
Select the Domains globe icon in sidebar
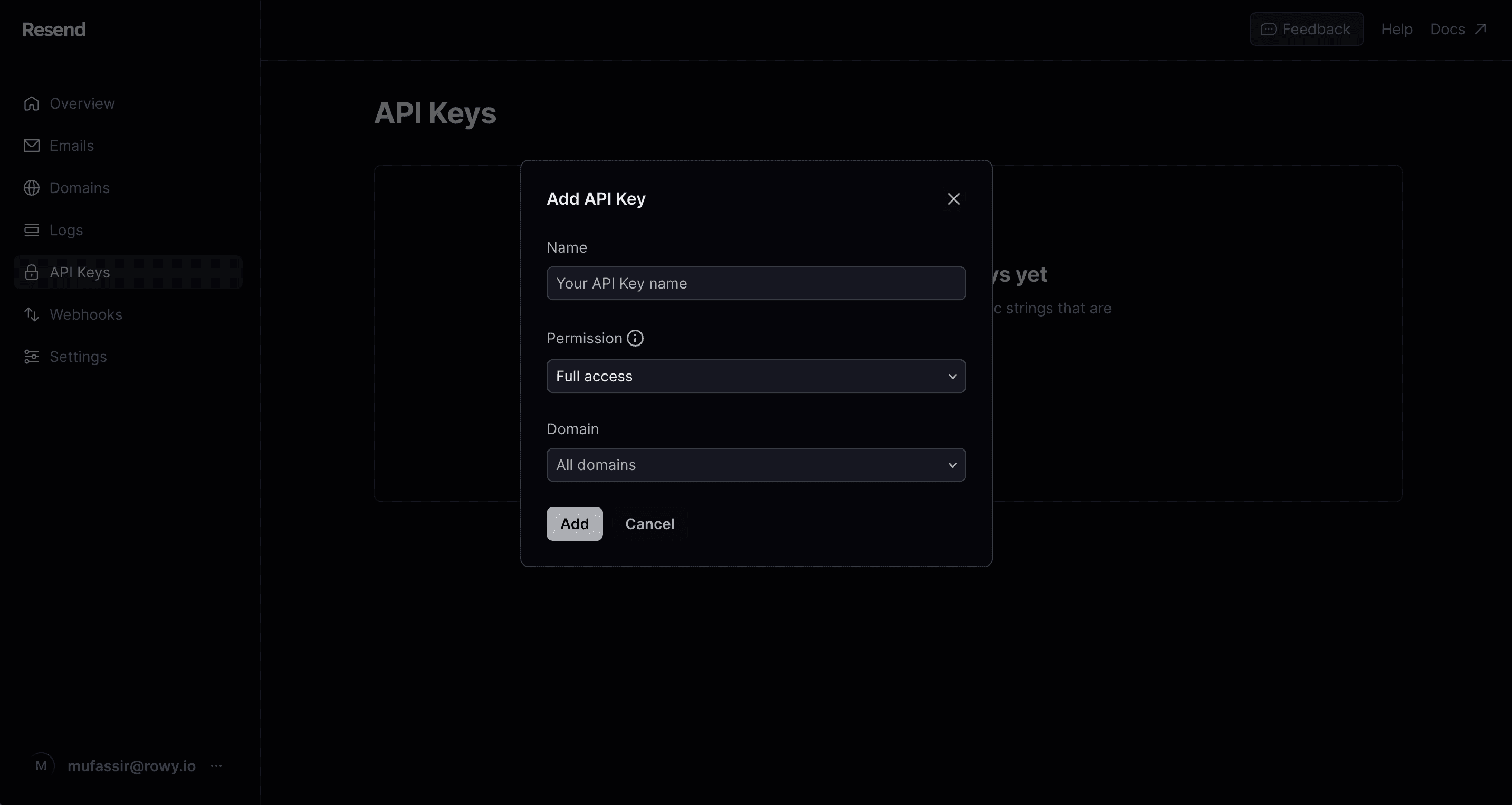point(32,188)
